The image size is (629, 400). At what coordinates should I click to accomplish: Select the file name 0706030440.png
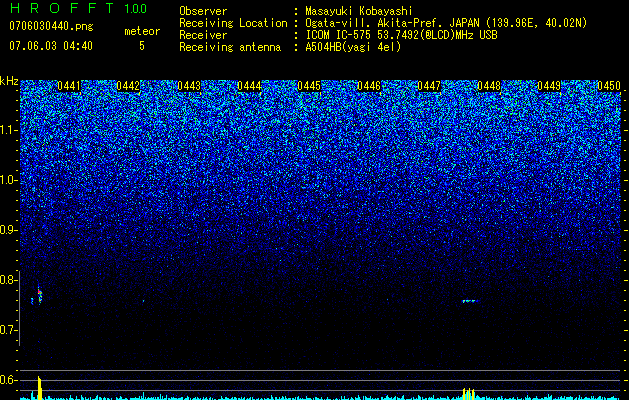(x=51, y=26)
